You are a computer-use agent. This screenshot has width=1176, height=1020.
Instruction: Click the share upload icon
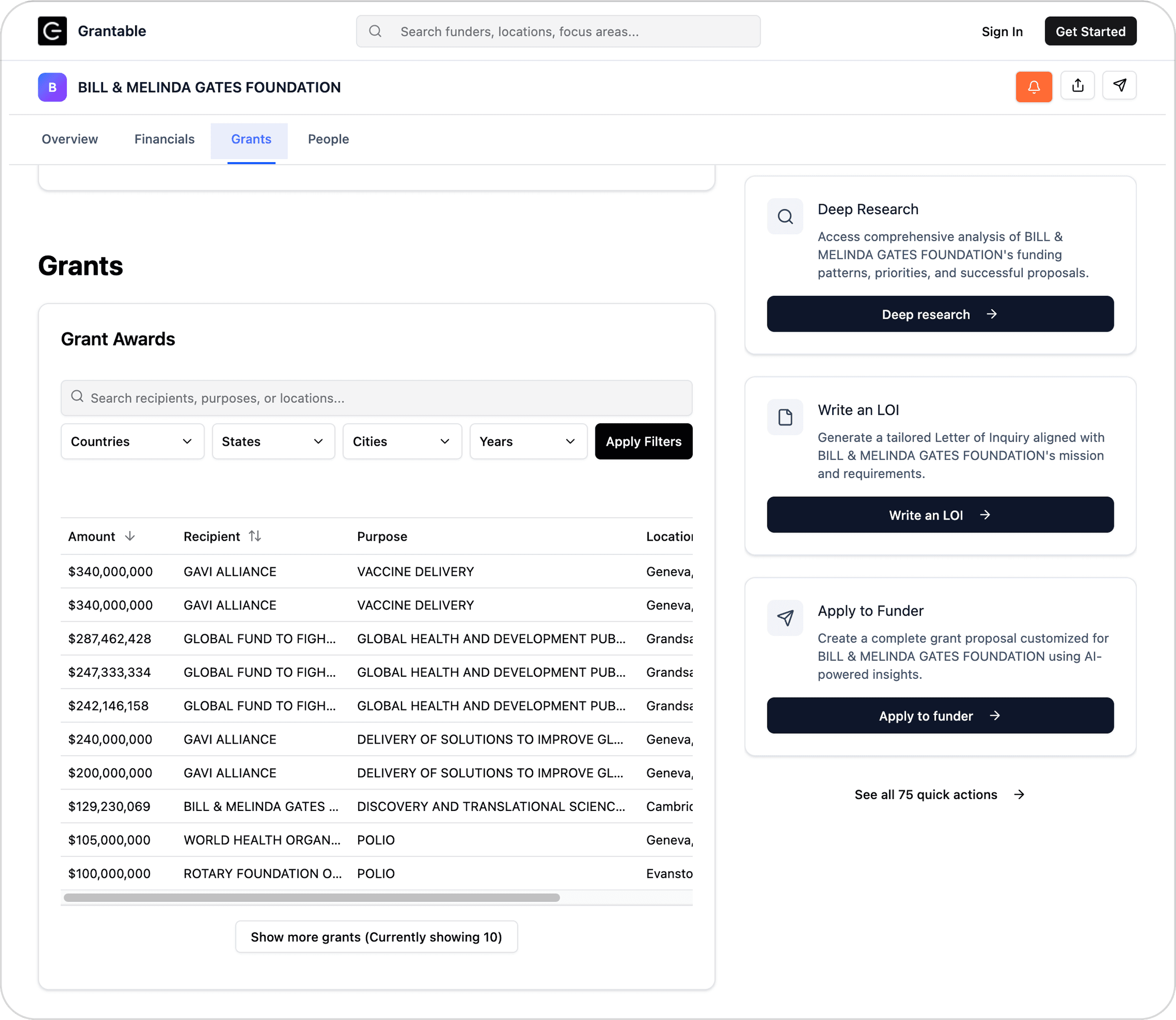[x=1077, y=86]
